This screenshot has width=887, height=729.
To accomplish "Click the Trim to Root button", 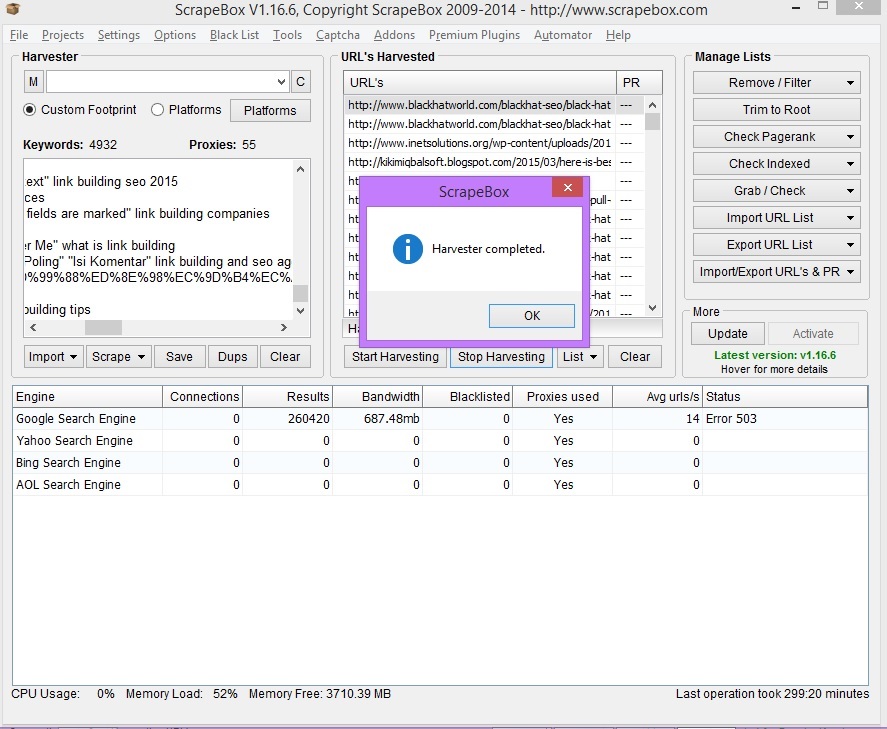I will pyautogui.click(x=777, y=110).
